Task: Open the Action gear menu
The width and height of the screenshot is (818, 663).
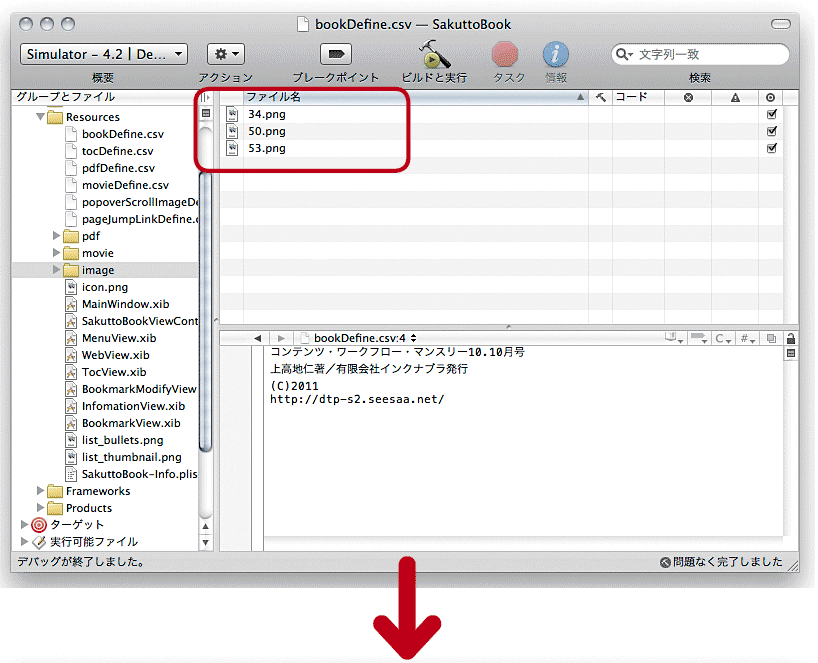Action: point(226,54)
